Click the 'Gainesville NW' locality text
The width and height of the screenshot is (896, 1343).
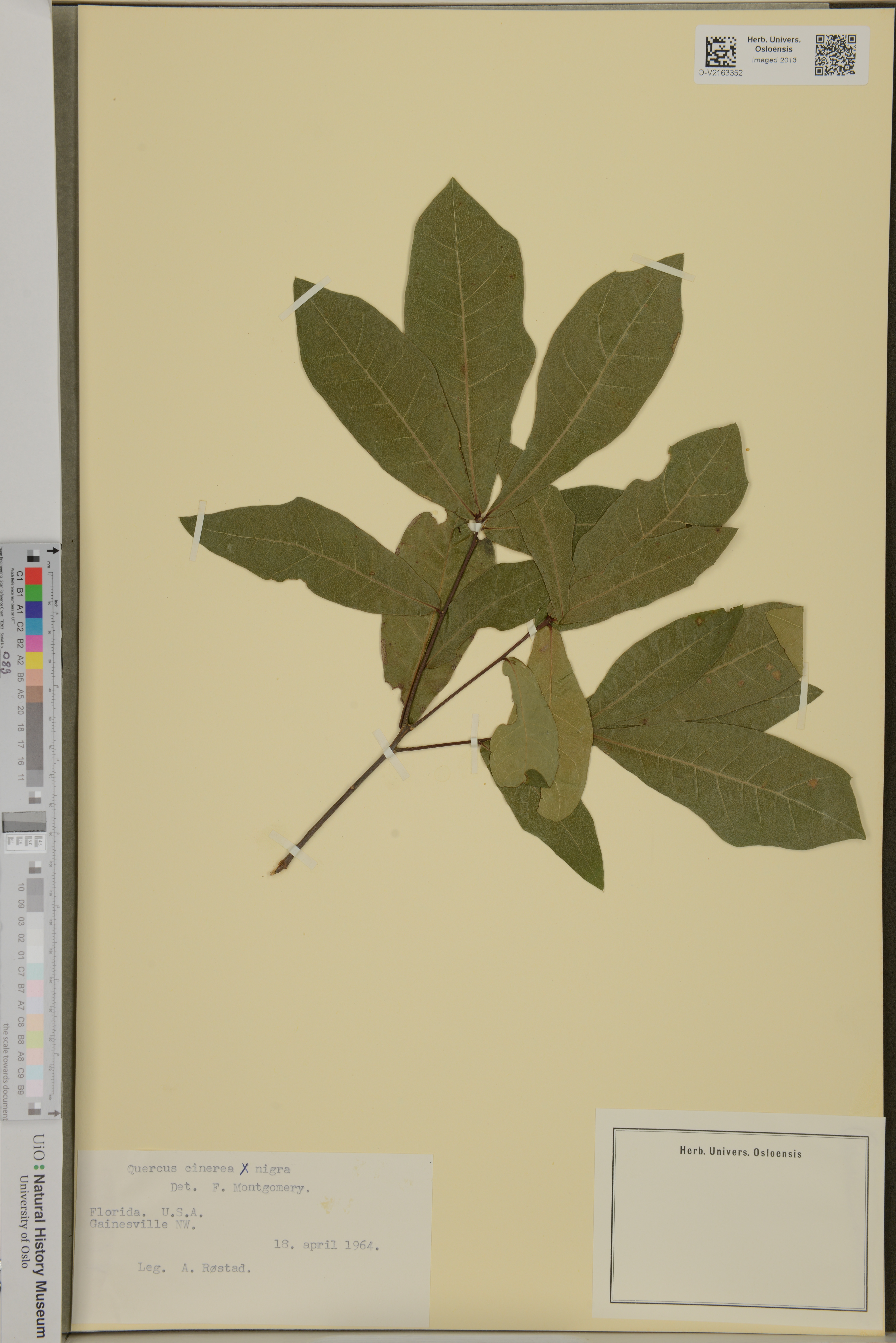coord(143,1224)
